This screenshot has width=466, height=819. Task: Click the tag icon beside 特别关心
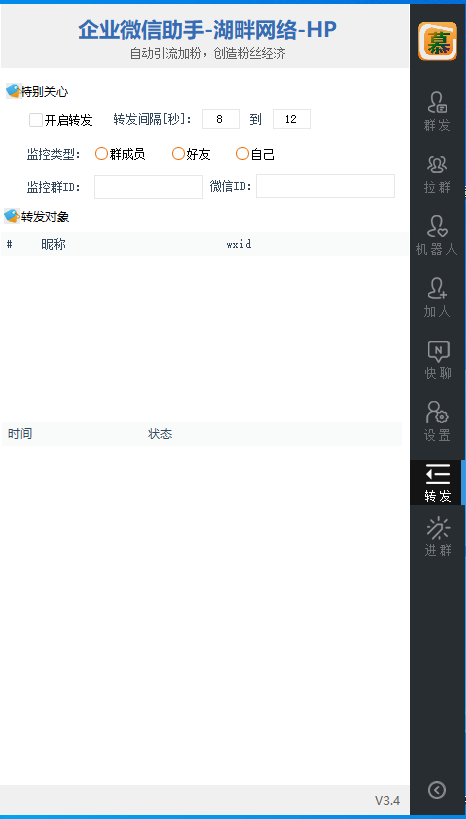point(13,91)
